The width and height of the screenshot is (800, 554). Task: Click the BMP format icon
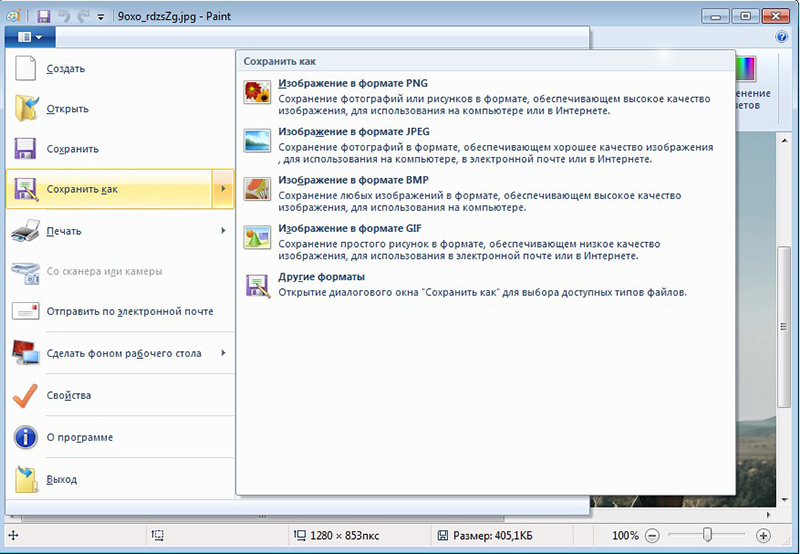[257, 189]
